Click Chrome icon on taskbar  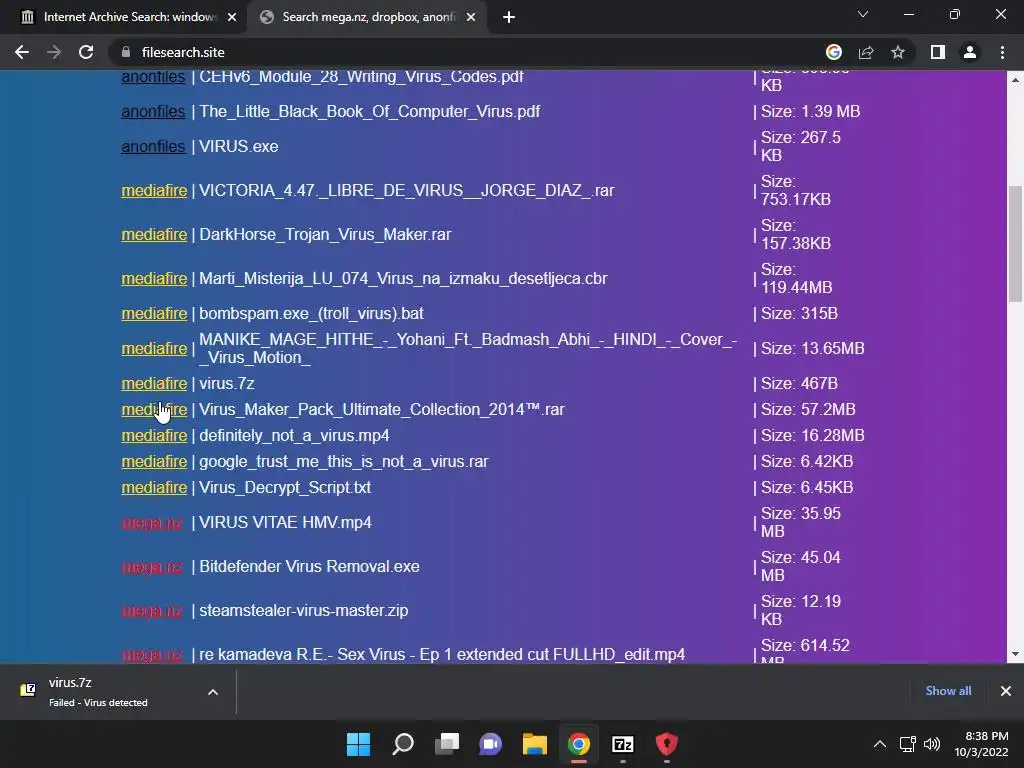click(579, 744)
